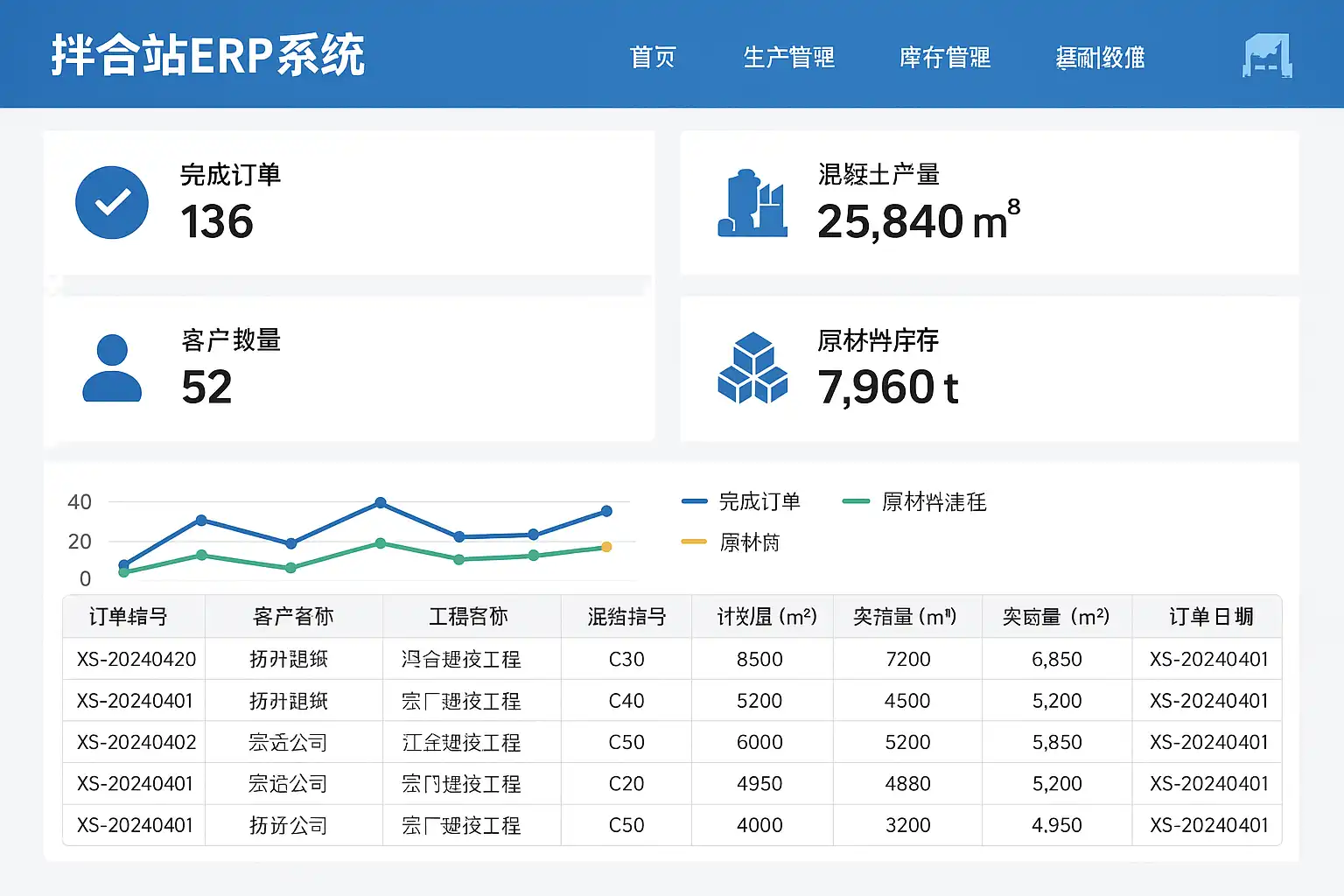1344x896 pixels.
Task: Click the yellow point ending the green line
Action: [x=606, y=547]
